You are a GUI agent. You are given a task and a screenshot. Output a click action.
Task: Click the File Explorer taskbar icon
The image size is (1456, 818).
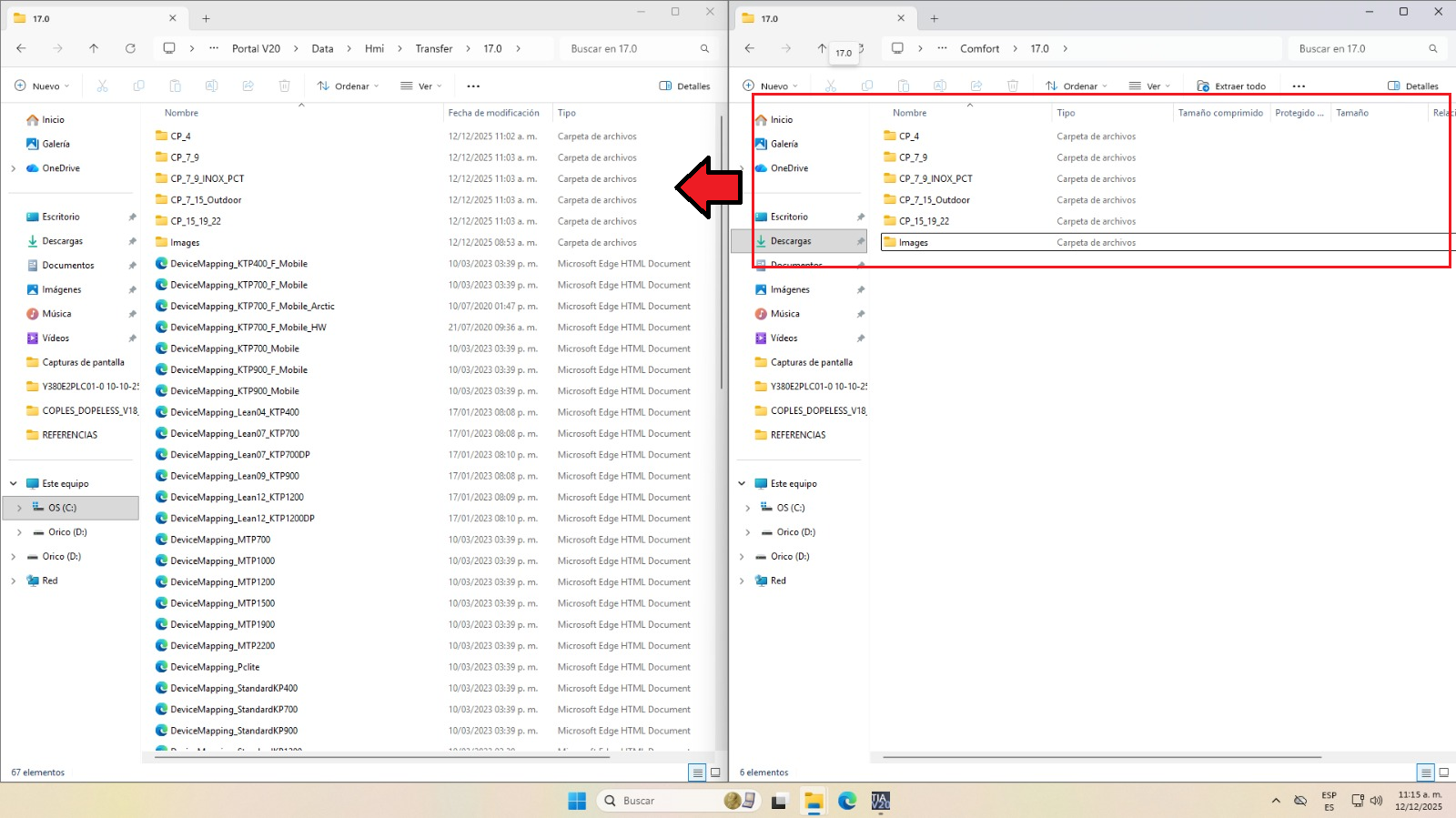tap(814, 801)
